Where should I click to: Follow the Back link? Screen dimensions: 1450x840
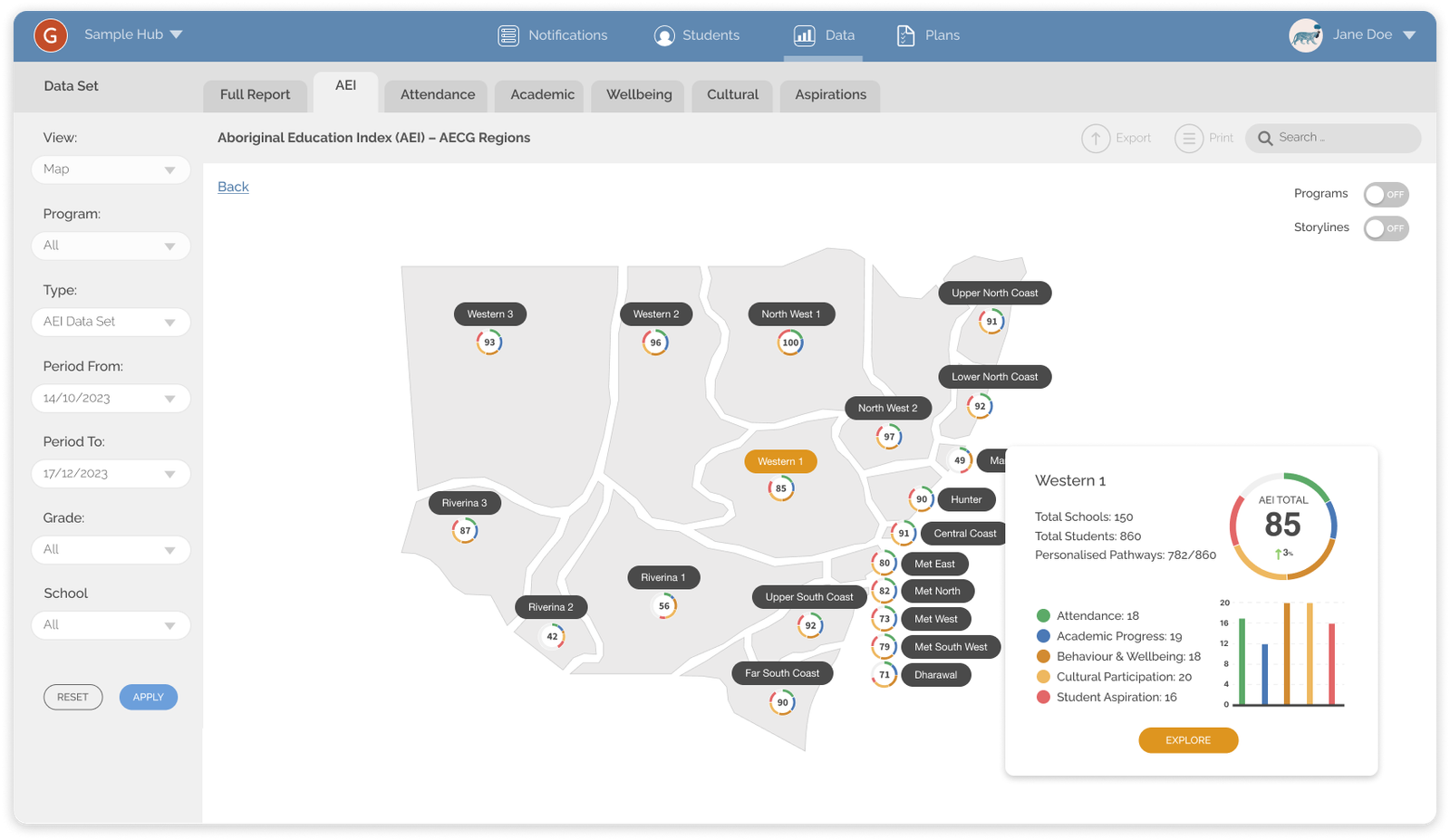coord(233,187)
